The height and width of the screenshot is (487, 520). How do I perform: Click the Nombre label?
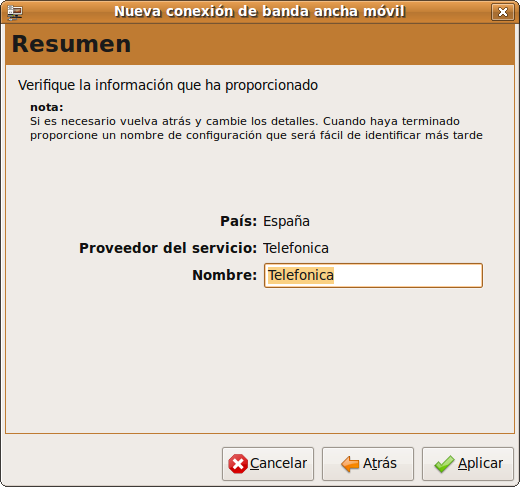coord(225,275)
